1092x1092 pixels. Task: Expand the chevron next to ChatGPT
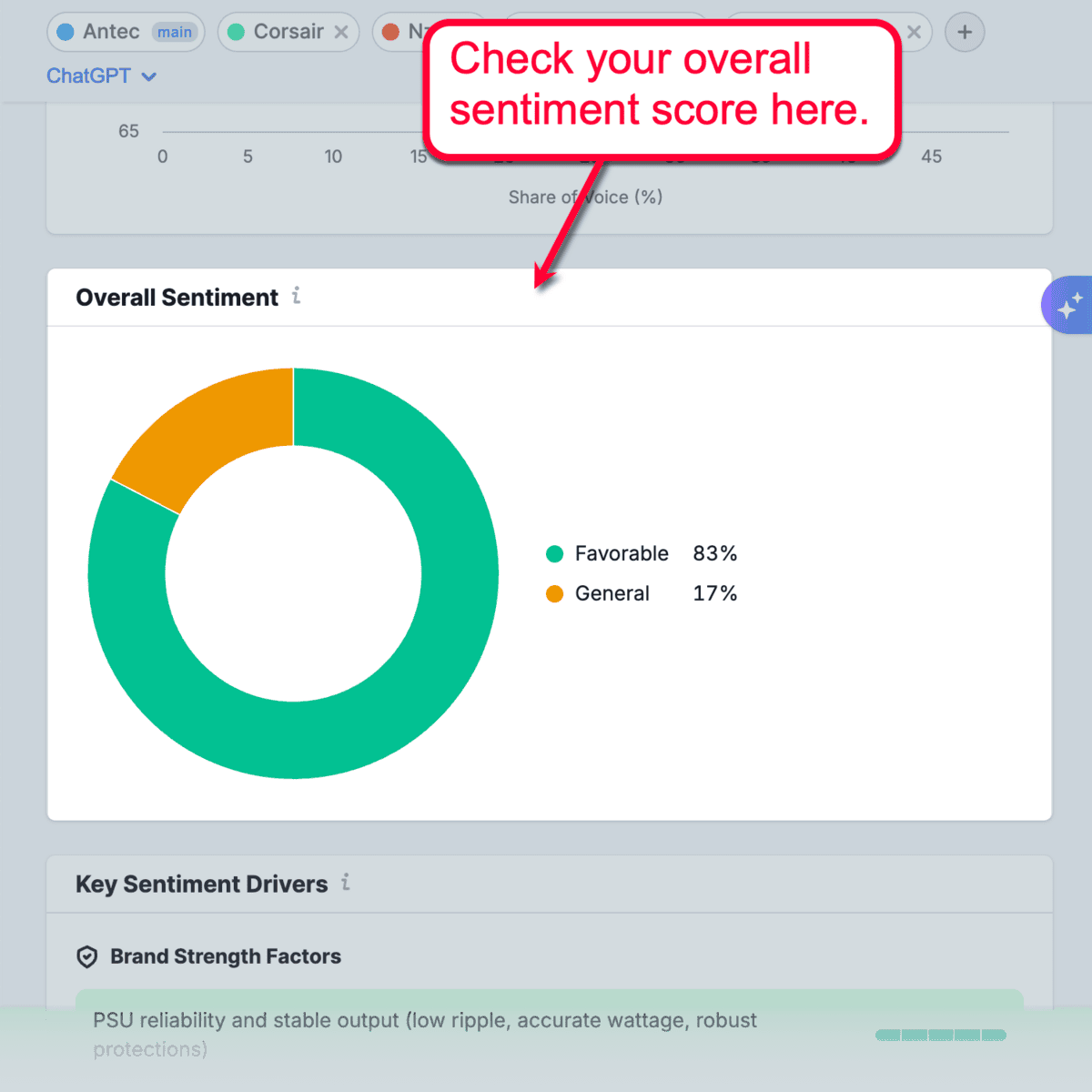[x=148, y=76]
